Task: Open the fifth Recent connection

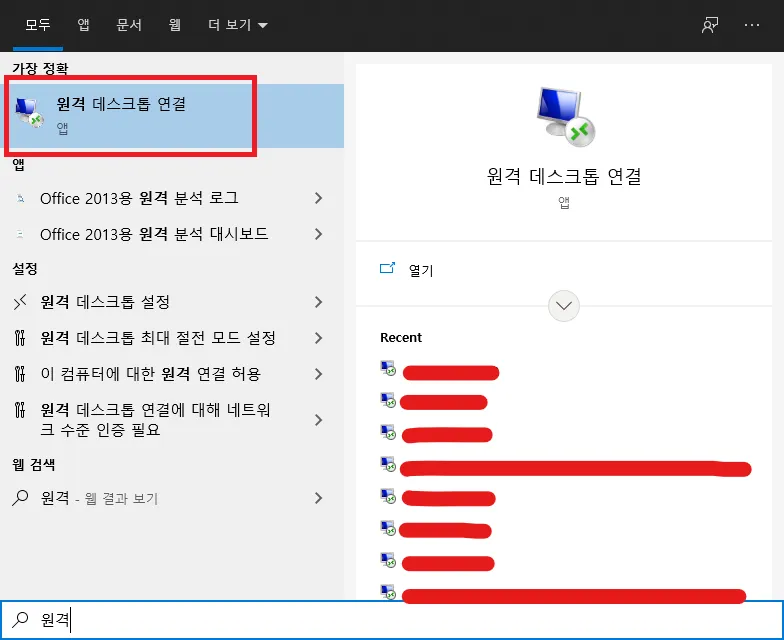Action: pyautogui.click(x=438, y=497)
